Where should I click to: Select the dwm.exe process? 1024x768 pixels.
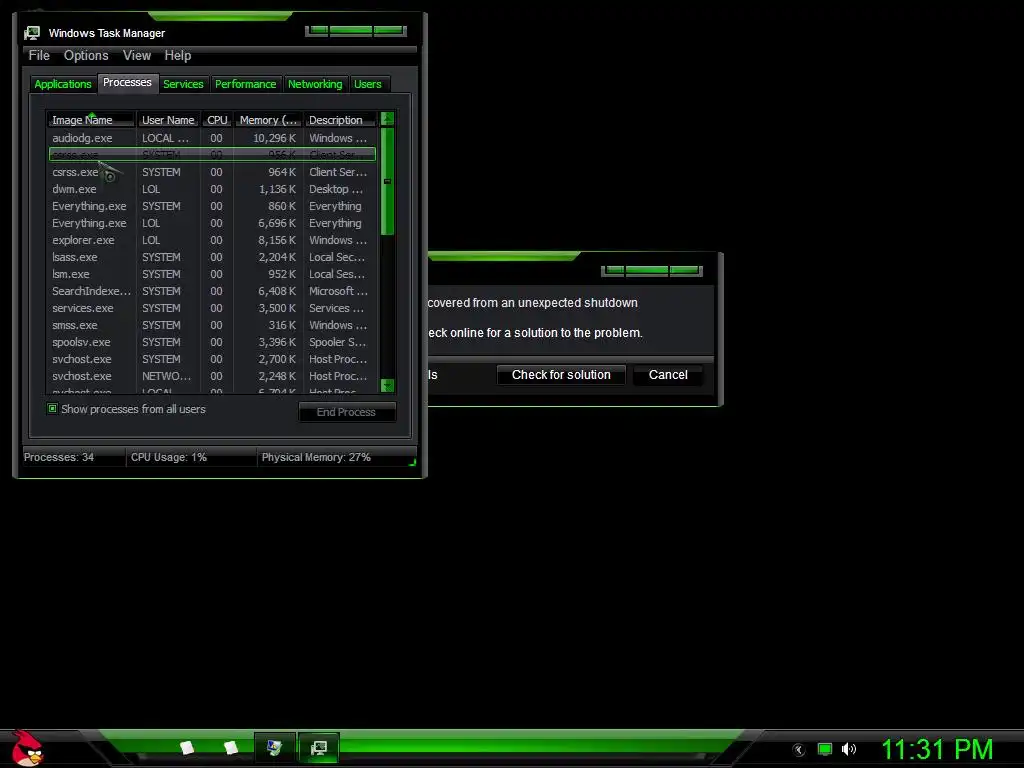(212, 189)
